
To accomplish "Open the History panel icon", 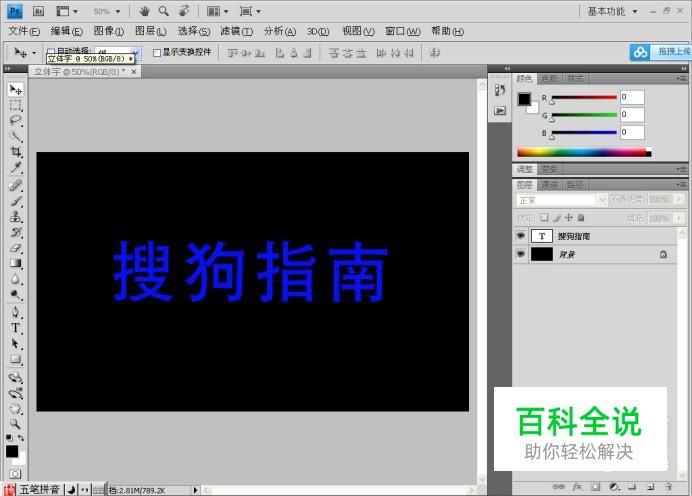I will click(500, 90).
